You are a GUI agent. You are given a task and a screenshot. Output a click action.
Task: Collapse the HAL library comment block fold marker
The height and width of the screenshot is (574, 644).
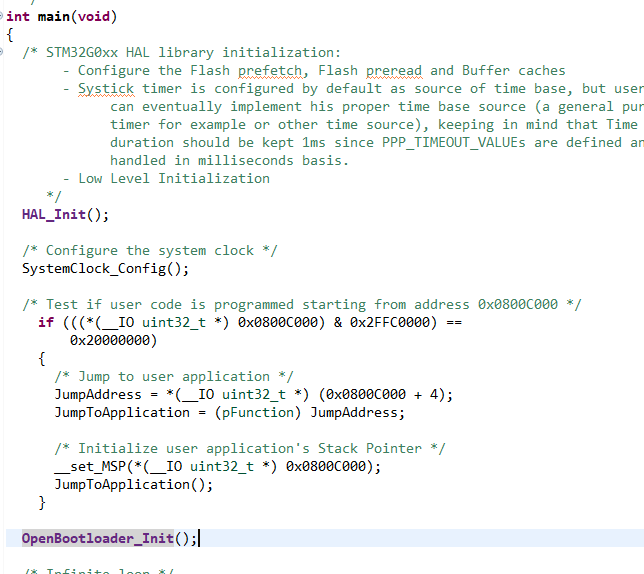click(x=1, y=52)
